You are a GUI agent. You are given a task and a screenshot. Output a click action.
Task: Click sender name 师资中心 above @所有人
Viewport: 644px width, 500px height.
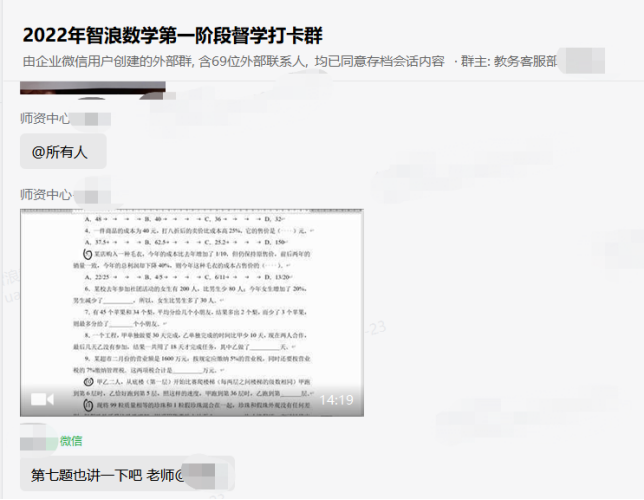click(45, 119)
